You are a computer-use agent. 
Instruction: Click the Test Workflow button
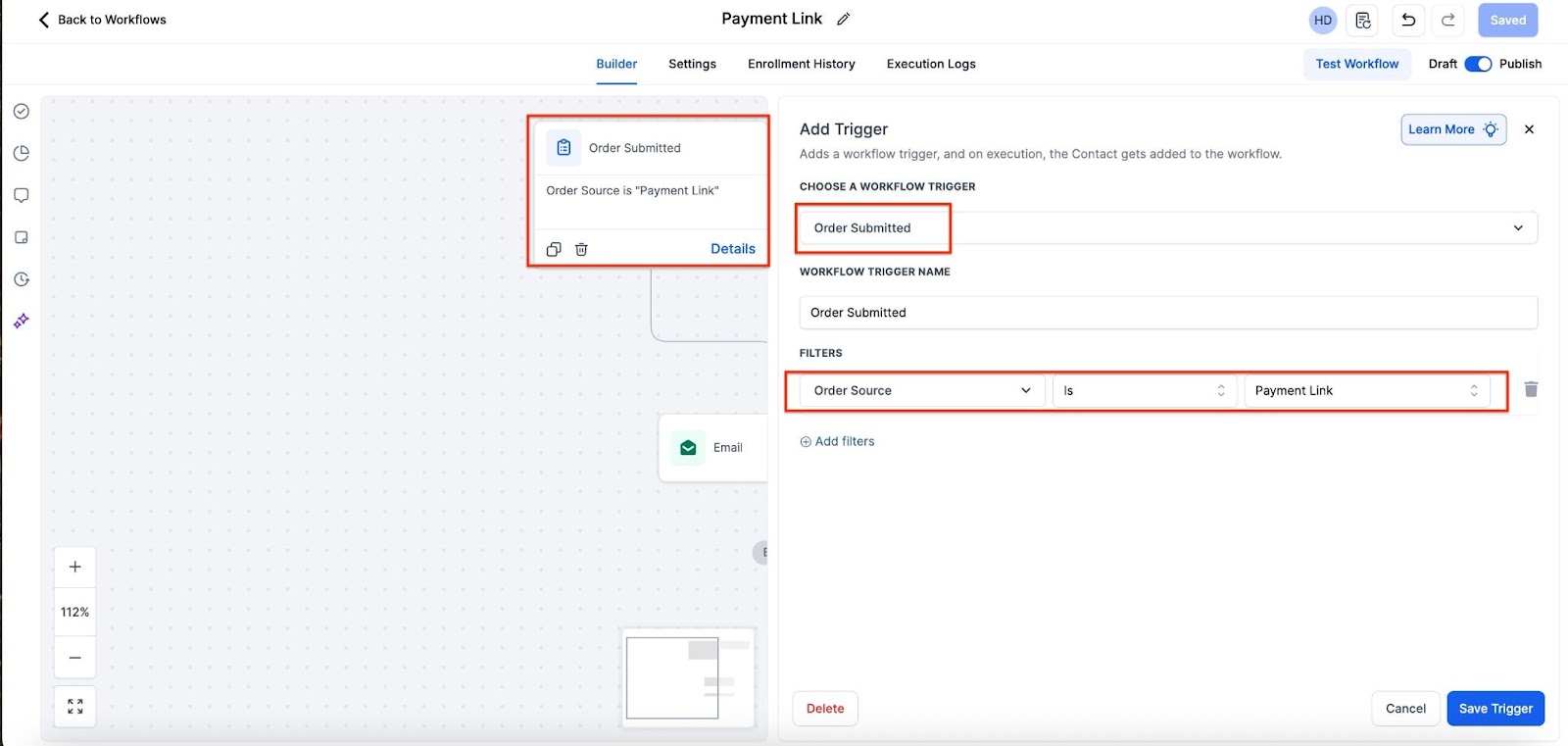click(1356, 64)
